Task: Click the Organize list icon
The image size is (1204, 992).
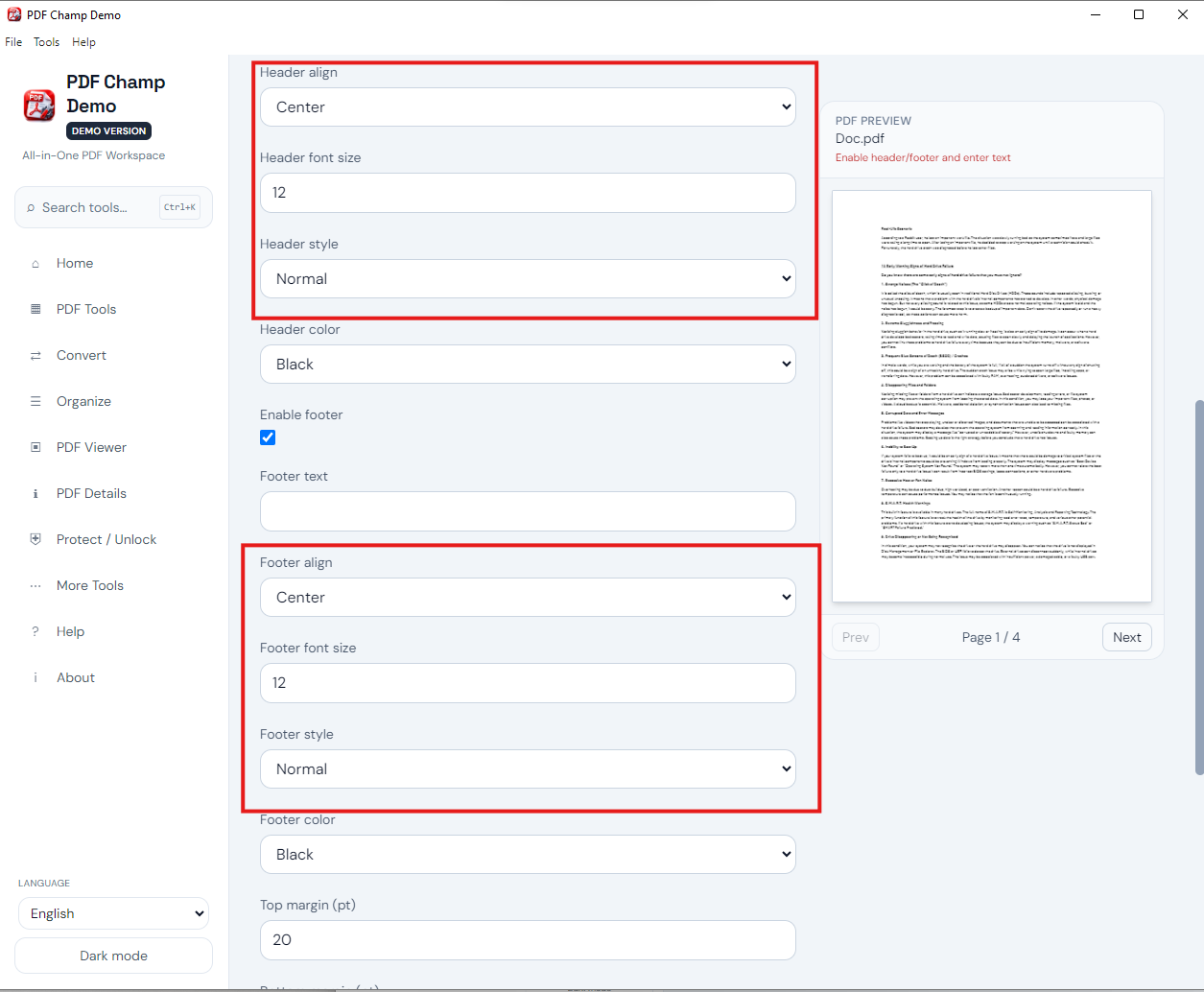Action: tap(35, 402)
